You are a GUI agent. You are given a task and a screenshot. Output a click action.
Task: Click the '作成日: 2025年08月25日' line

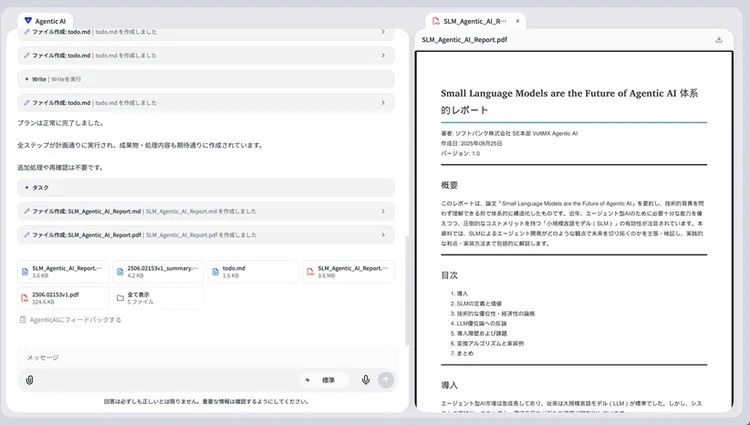point(472,143)
